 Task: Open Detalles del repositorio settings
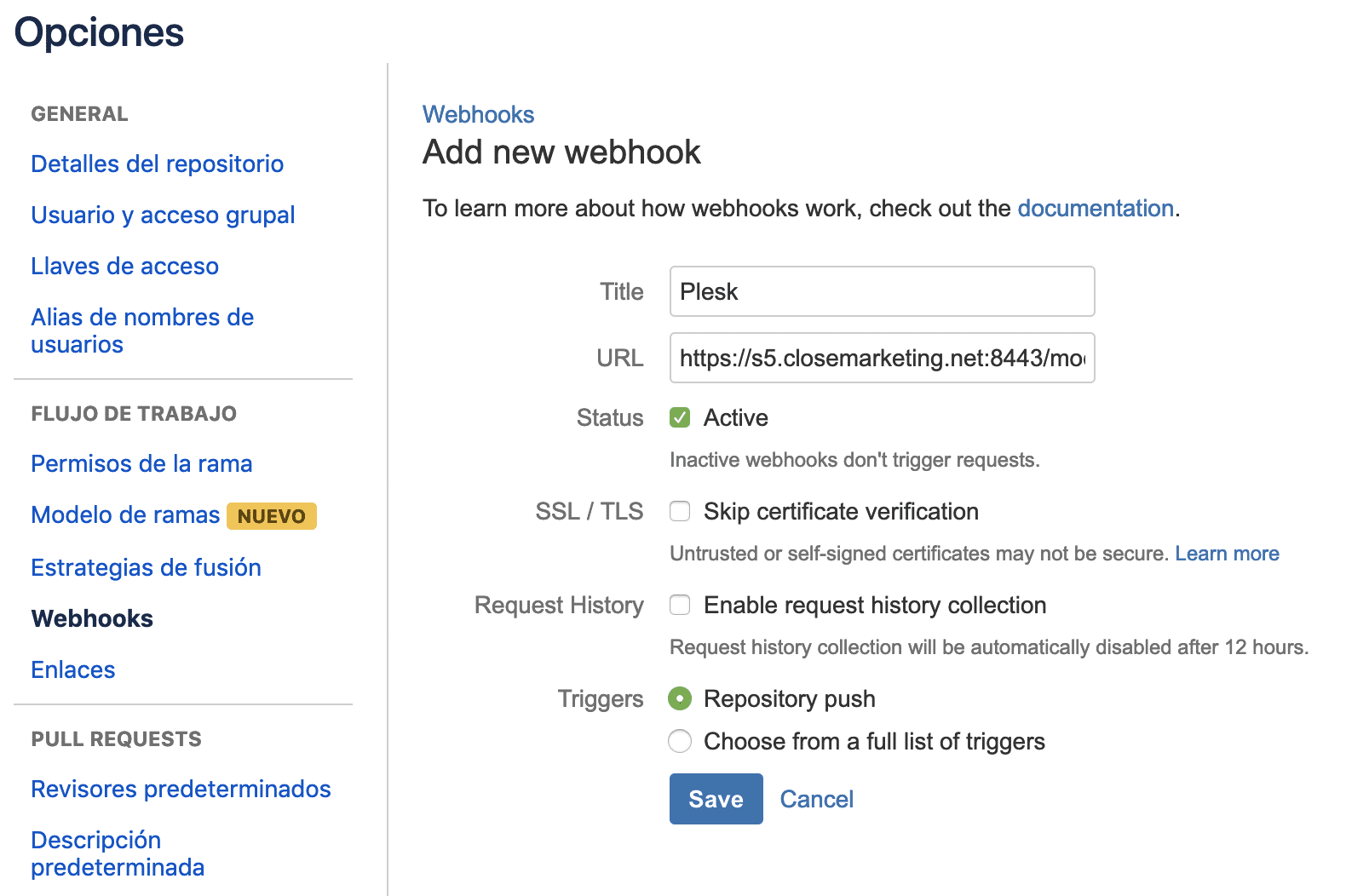(x=157, y=164)
